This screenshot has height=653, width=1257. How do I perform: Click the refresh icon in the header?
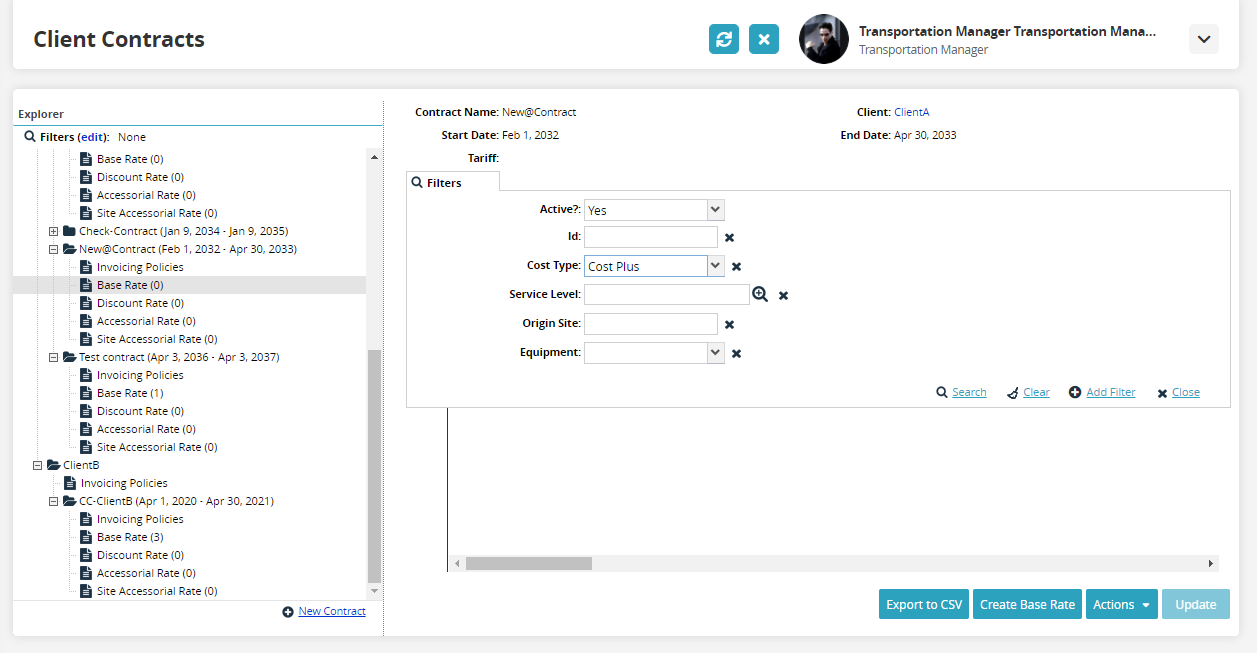[724, 39]
